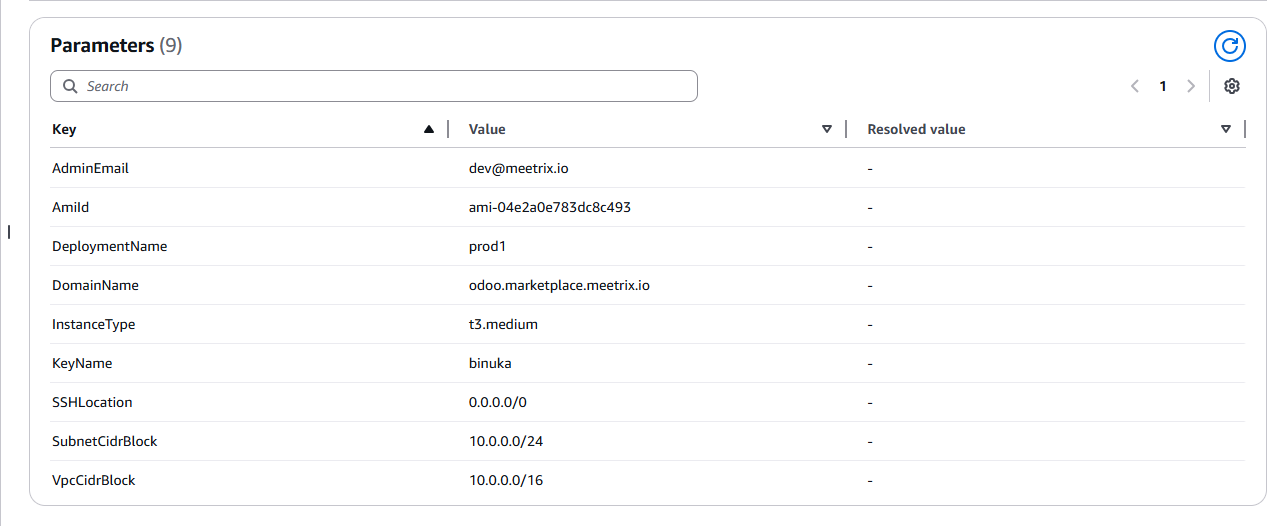Select the AdminEmail key cell
This screenshot has height=526, width=1278.
pyautogui.click(x=90, y=168)
